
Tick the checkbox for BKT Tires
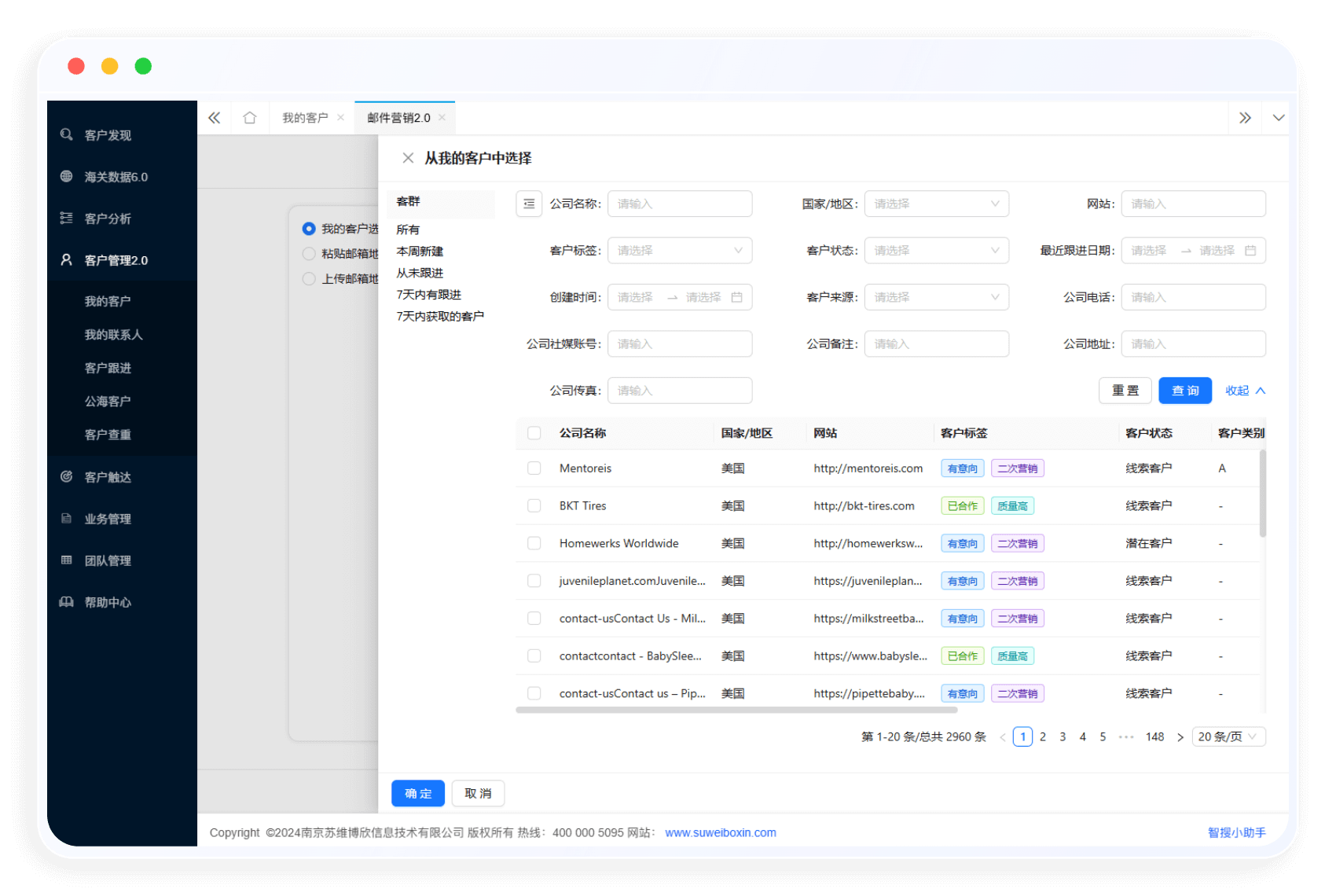pyautogui.click(x=534, y=506)
